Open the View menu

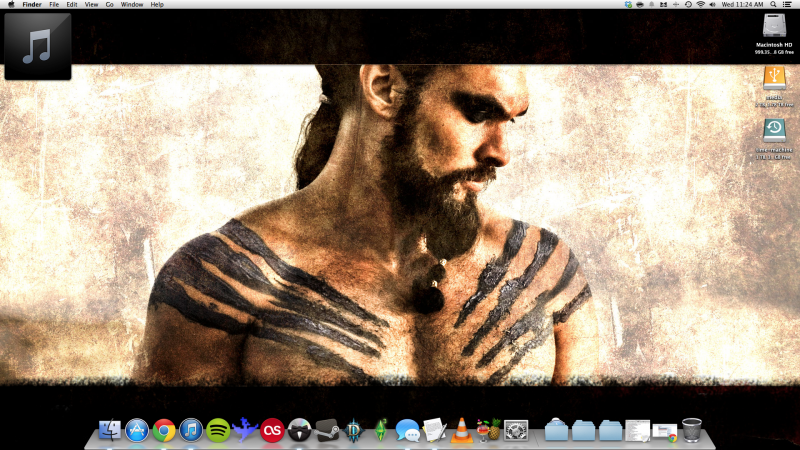91,5
